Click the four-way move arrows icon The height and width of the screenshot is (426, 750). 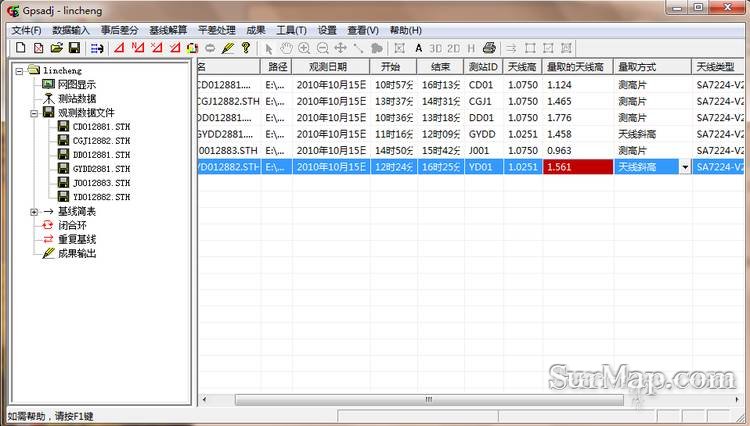(x=340, y=48)
